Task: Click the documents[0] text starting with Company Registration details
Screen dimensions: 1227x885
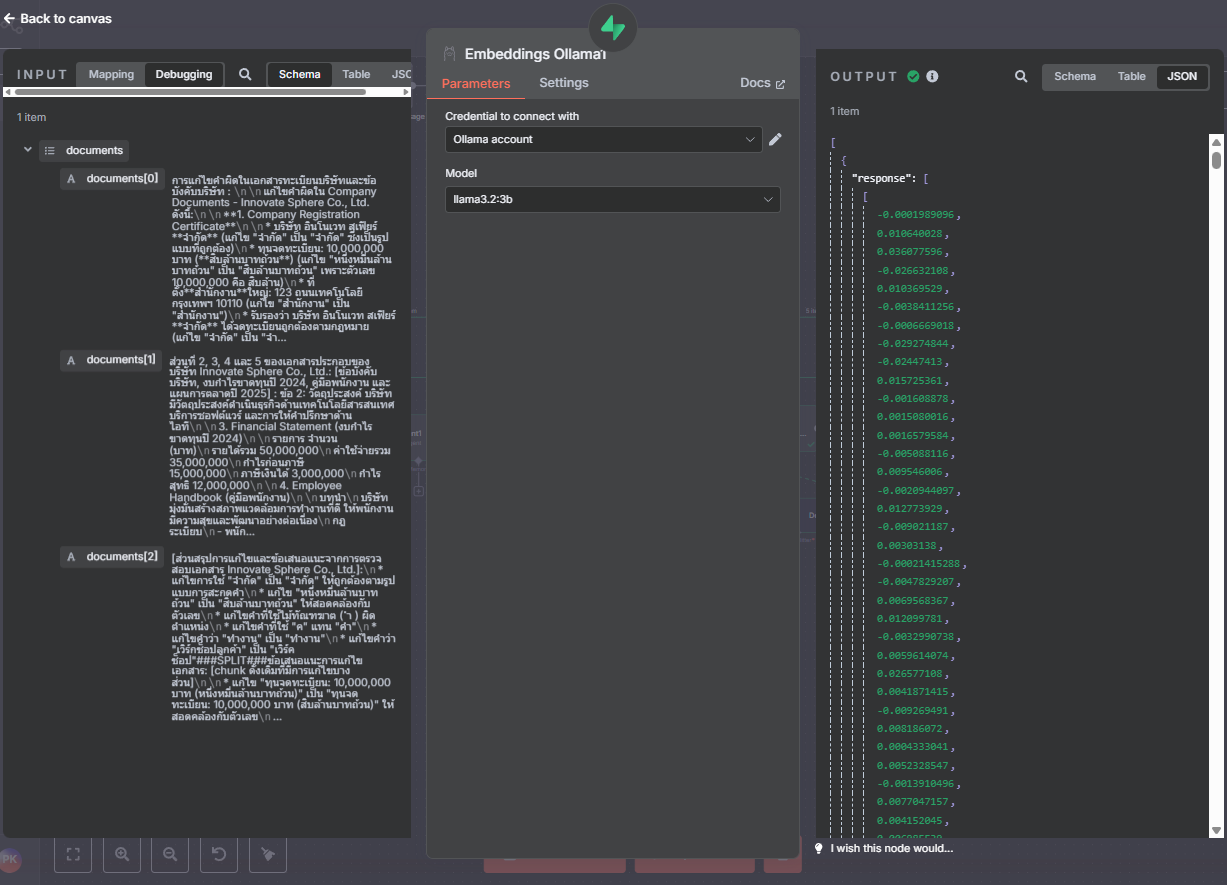Action: pyautogui.click(x=283, y=257)
